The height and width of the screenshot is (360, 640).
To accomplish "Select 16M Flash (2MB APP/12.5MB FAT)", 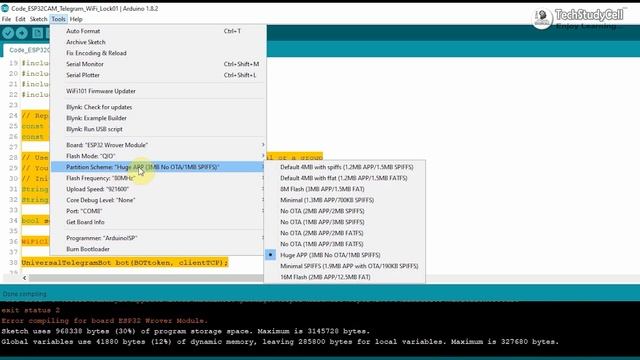I will [x=344, y=277].
